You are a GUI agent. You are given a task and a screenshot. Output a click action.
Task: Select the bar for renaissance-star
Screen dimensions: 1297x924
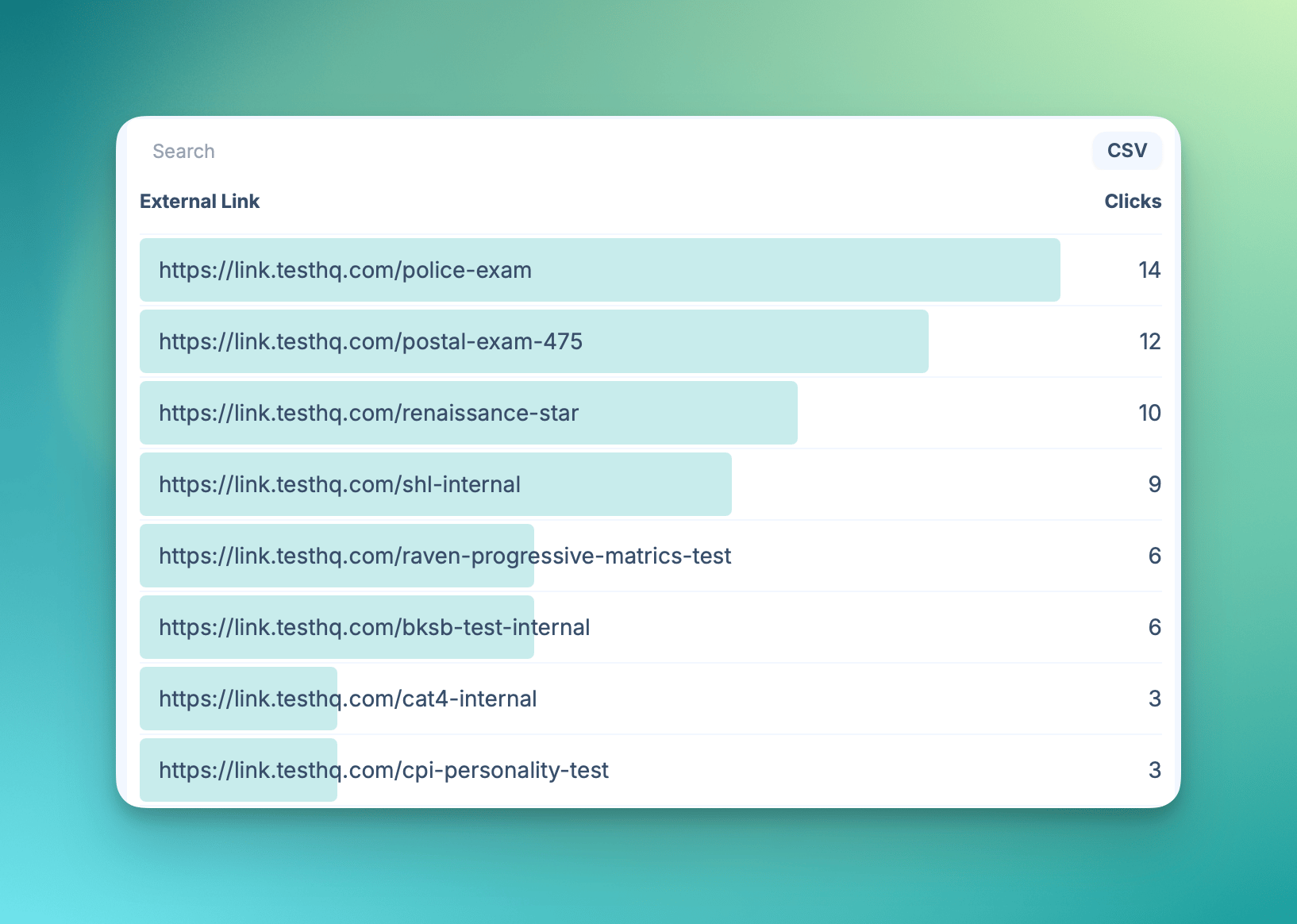(x=468, y=413)
